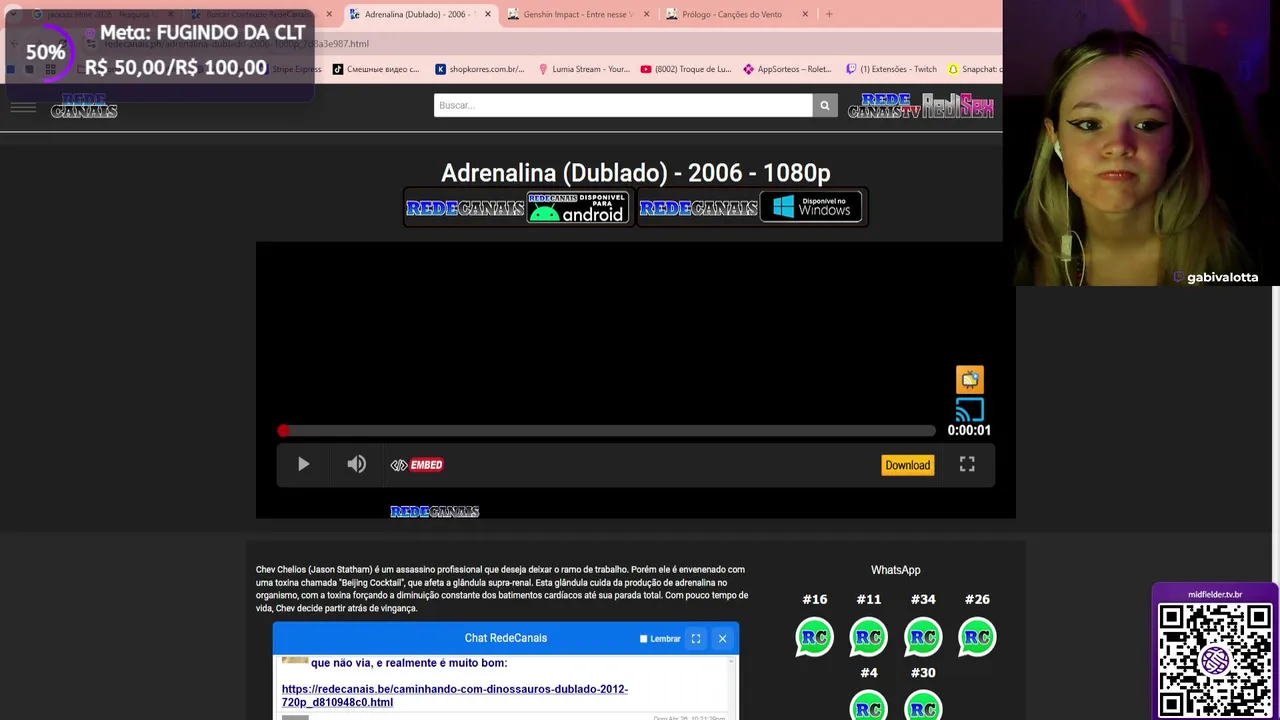Viewport: 1280px width, 720px height.
Task: Close the Chat RedeCanais window
Action: pos(722,638)
